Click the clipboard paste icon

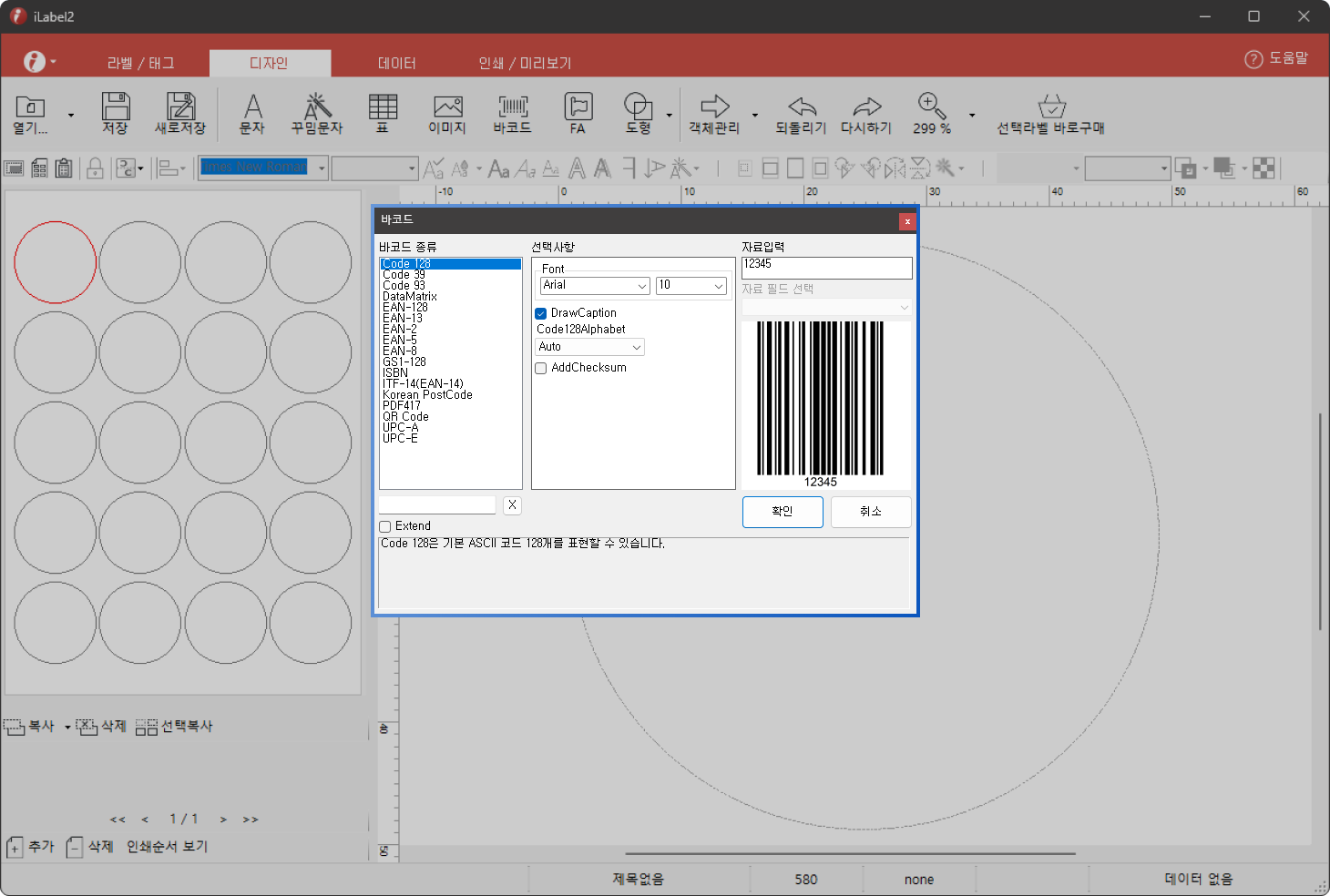coord(64,168)
